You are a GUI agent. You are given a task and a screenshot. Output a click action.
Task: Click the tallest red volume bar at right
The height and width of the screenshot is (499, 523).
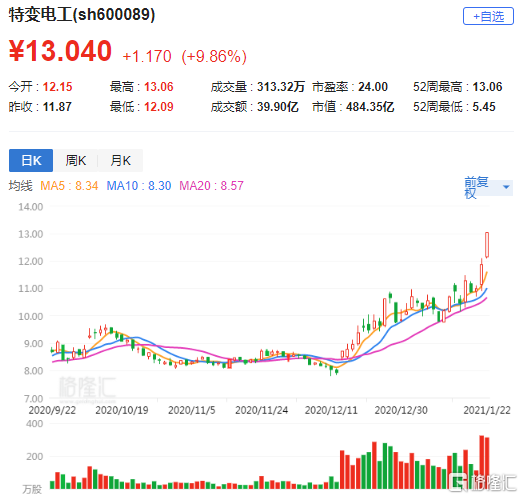(x=481, y=462)
